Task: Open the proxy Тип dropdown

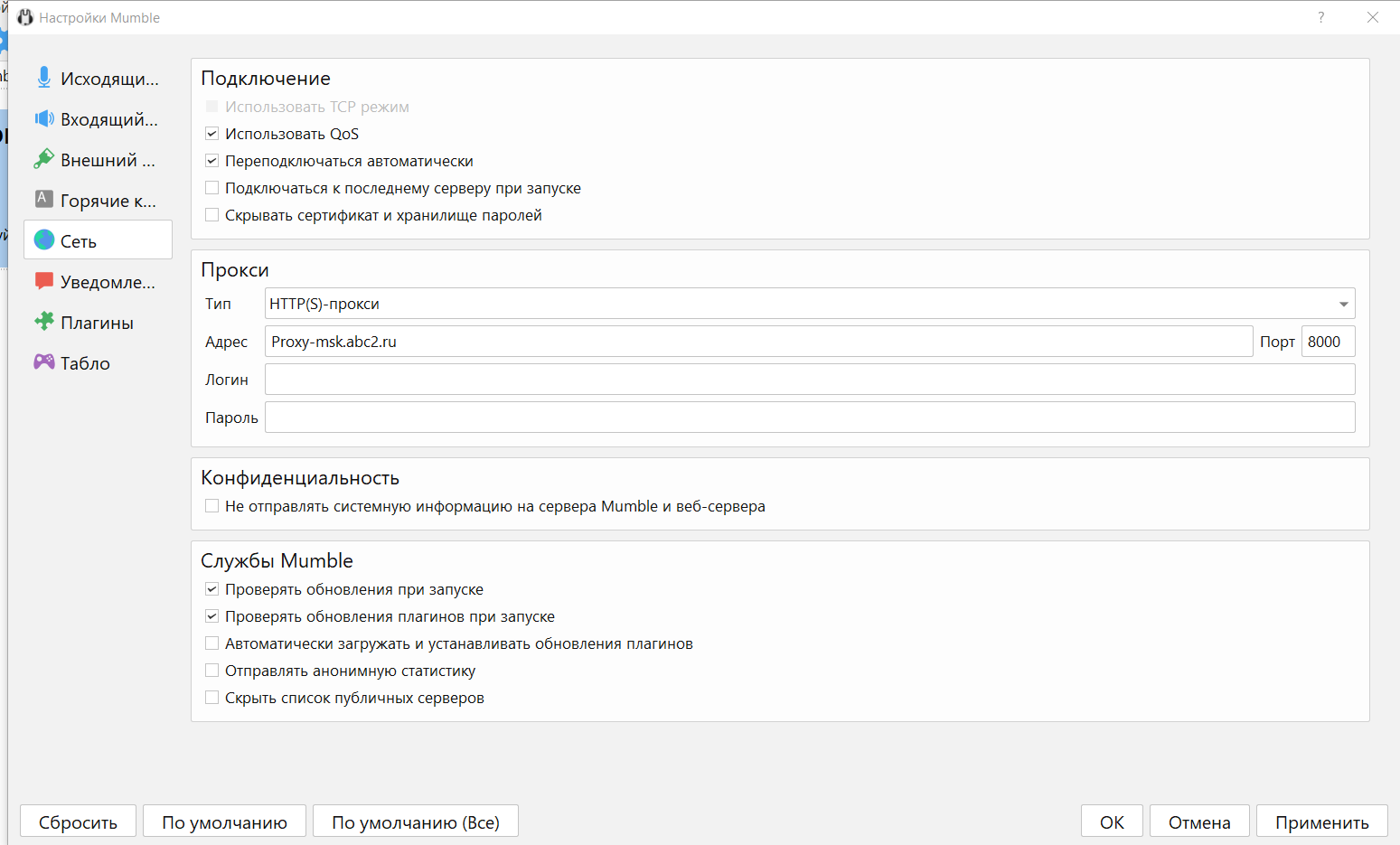Action: click(x=810, y=304)
